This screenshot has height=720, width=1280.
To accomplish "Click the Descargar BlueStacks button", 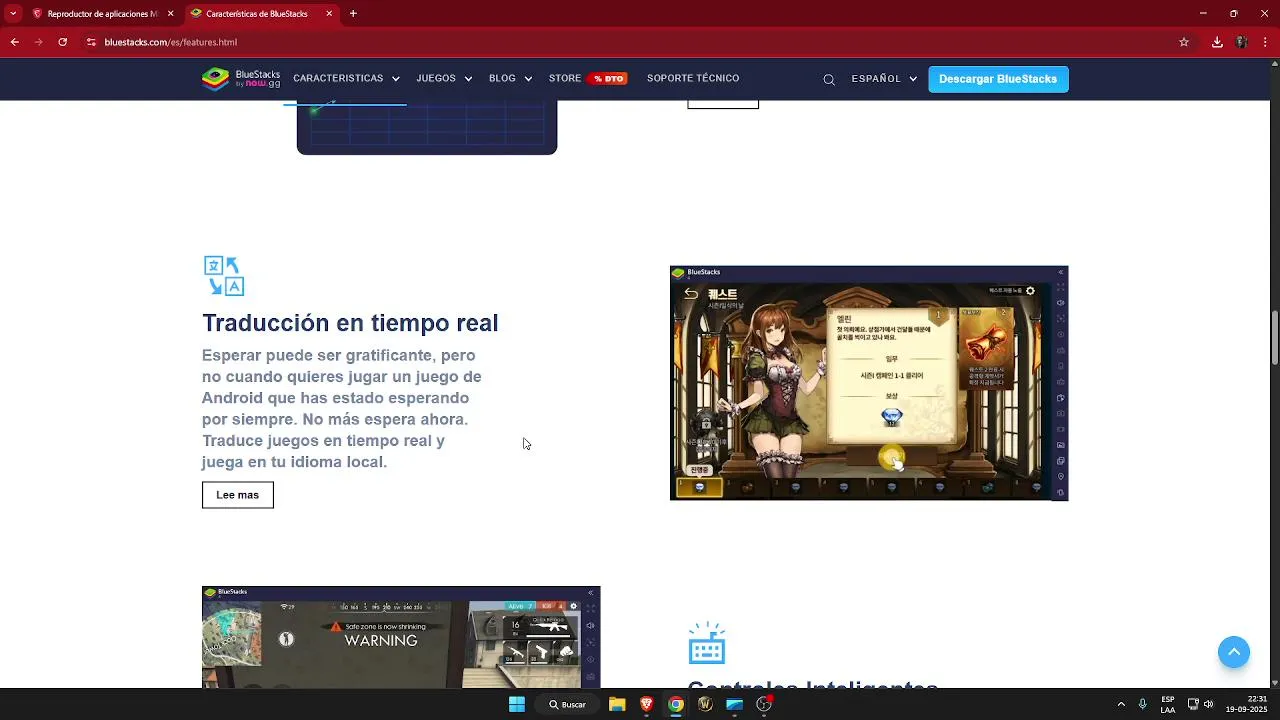I will point(998,79).
